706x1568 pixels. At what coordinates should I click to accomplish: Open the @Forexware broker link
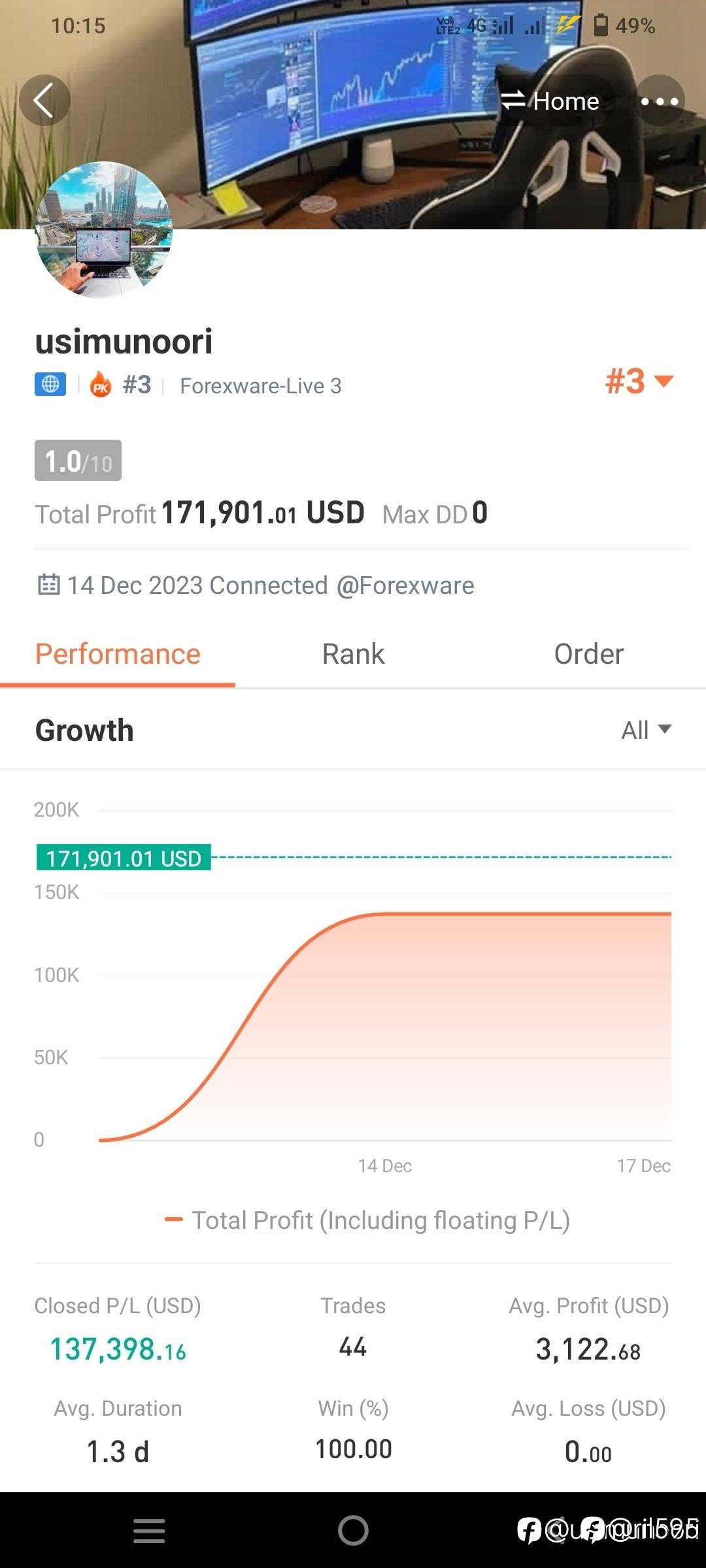tap(405, 585)
